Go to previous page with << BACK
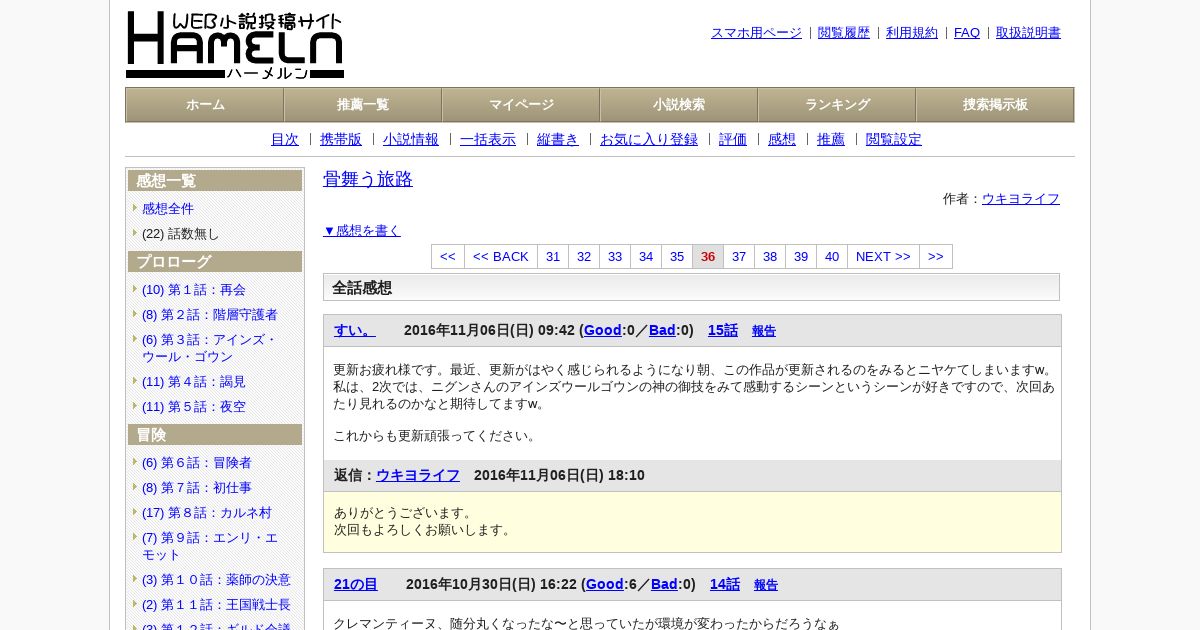1200x630 pixels. [501, 256]
